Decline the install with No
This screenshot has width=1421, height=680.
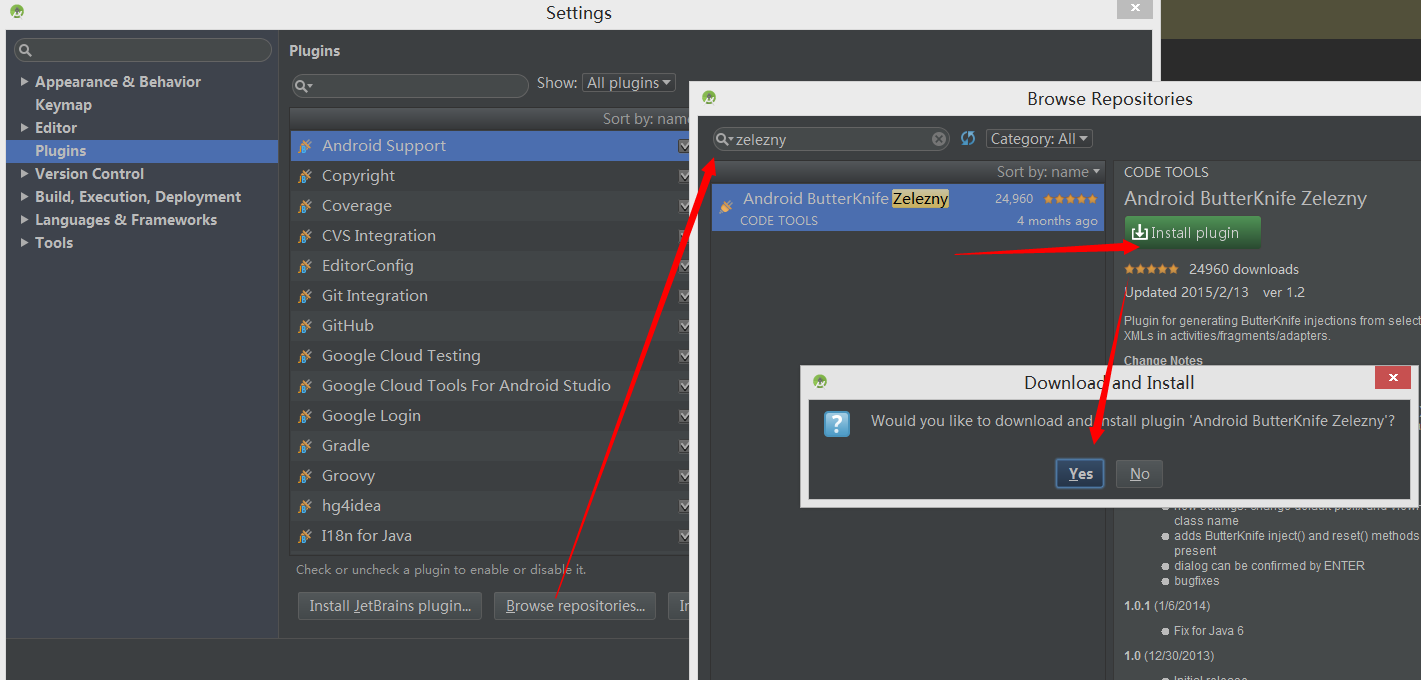(x=1140, y=474)
